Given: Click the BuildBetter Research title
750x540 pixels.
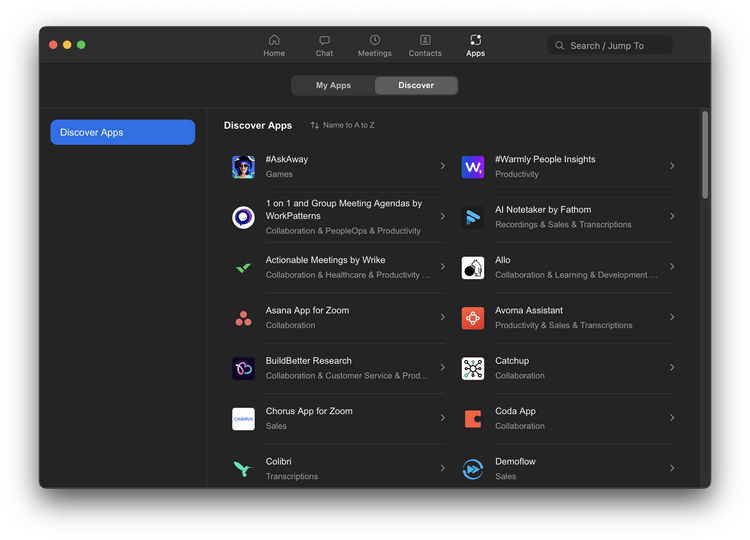Looking at the screenshot, I should [x=309, y=361].
